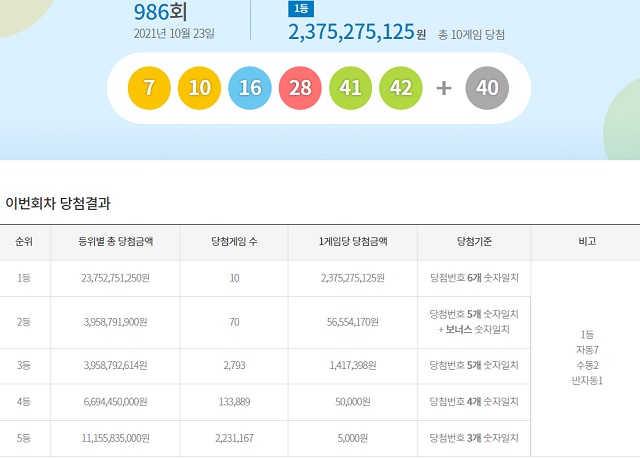Click the 4등 rank cell
Viewport: 640px width, 459px height.
point(24,402)
